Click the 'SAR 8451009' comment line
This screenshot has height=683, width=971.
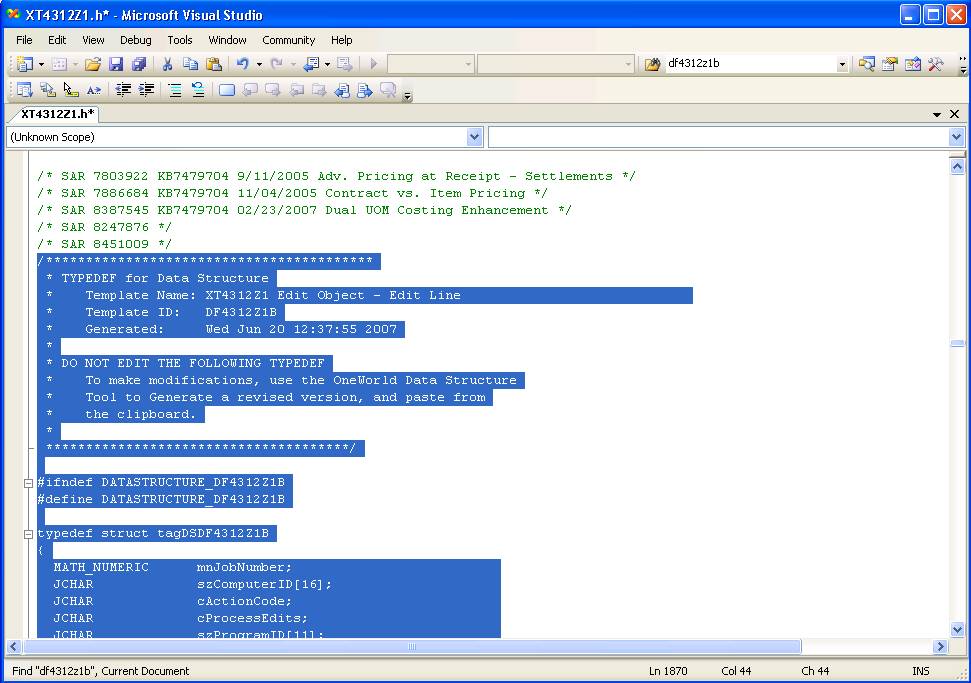pos(104,244)
